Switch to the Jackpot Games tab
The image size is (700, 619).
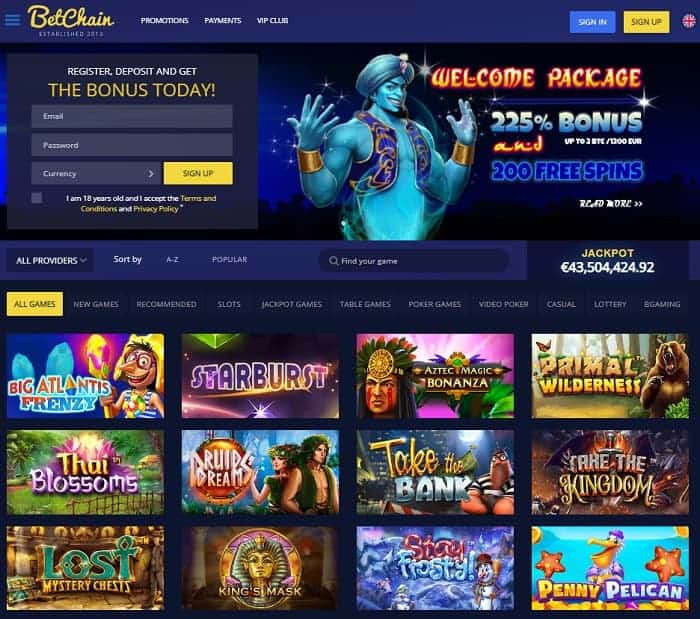tap(292, 304)
